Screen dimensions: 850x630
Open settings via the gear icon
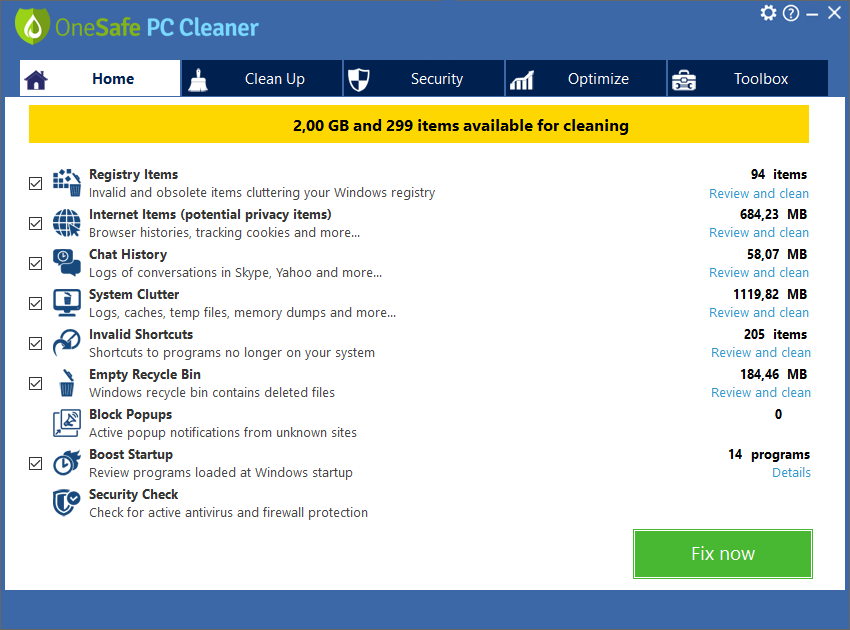coord(768,13)
